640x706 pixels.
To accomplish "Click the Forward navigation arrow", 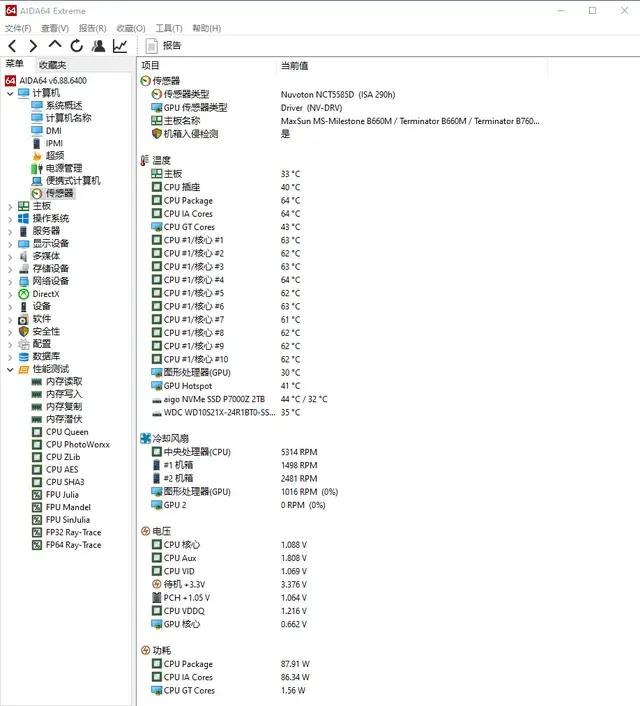I will pyautogui.click(x=33, y=46).
